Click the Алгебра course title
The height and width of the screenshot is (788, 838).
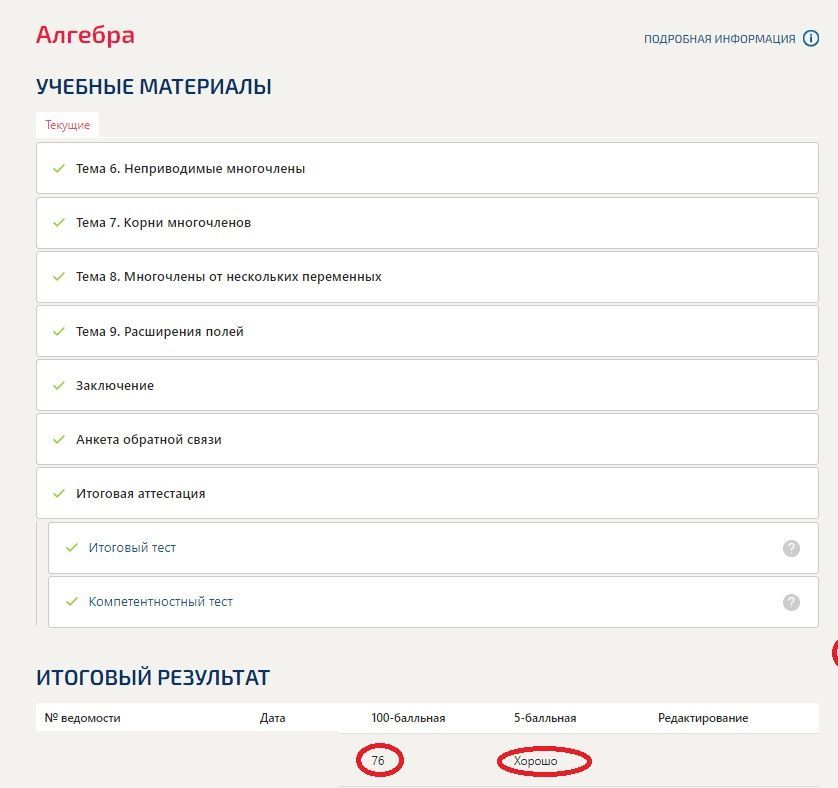(85, 36)
